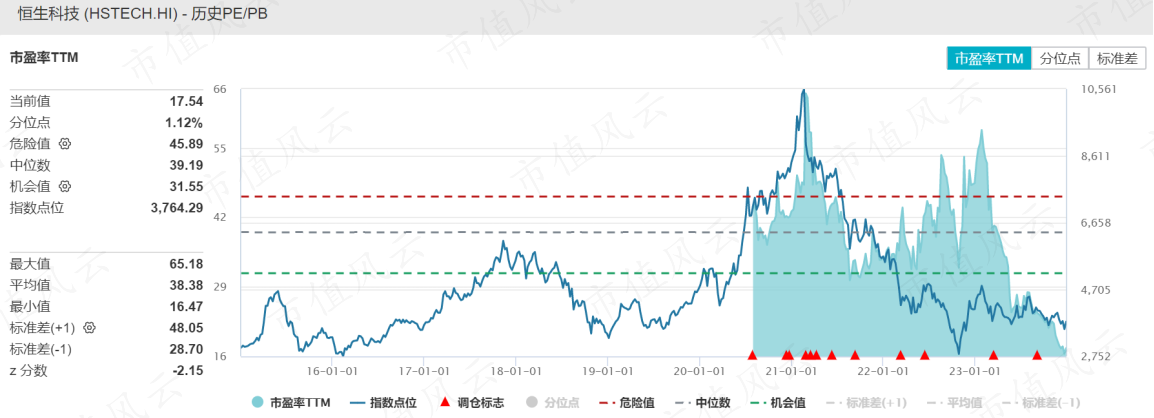Click the 恒生科技 历史PE/PB header title

point(138,15)
